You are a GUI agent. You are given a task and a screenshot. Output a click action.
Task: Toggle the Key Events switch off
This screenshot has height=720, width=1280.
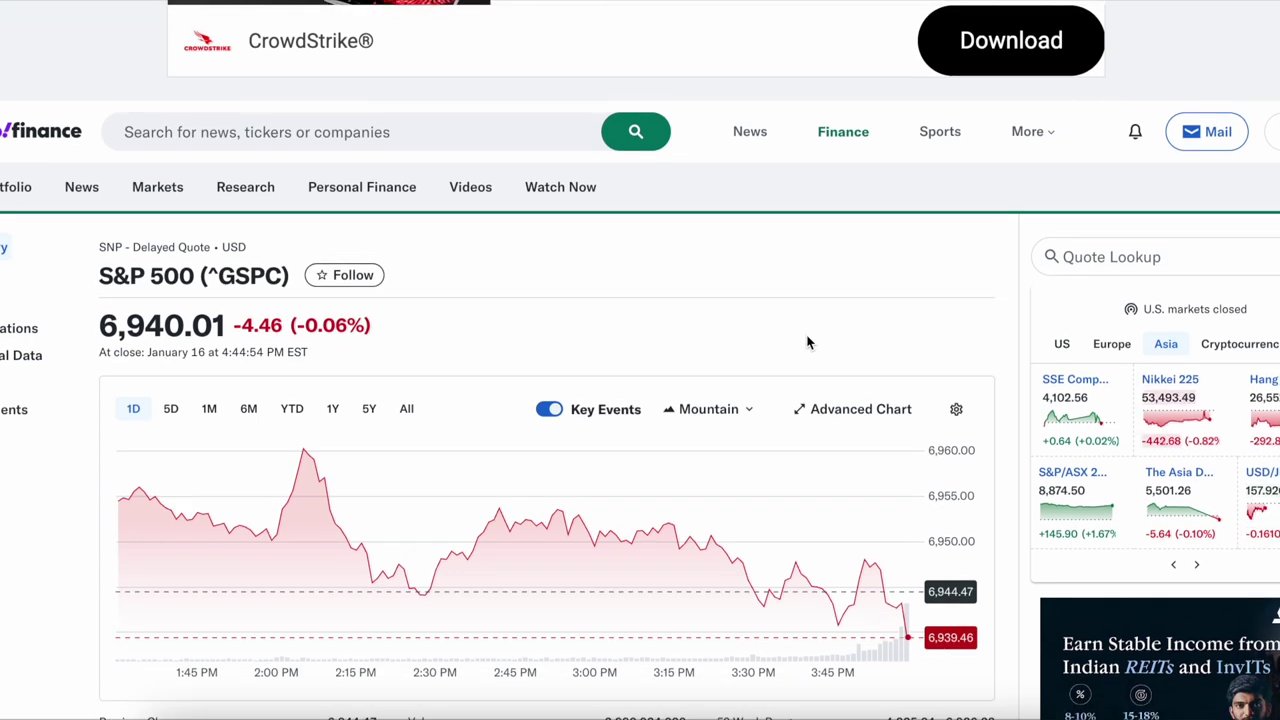tap(549, 409)
